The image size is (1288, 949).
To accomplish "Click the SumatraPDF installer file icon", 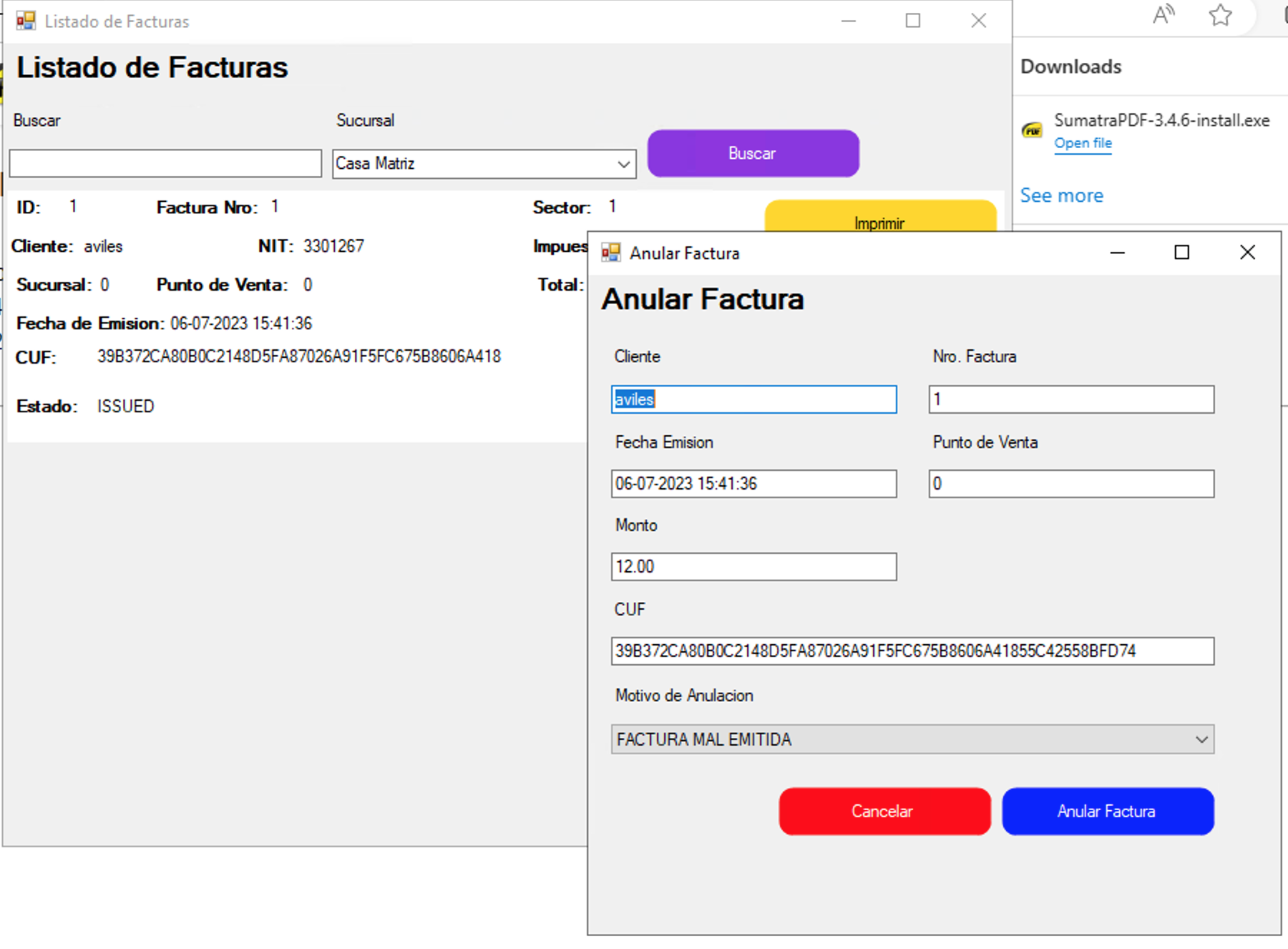I will [x=1032, y=130].
